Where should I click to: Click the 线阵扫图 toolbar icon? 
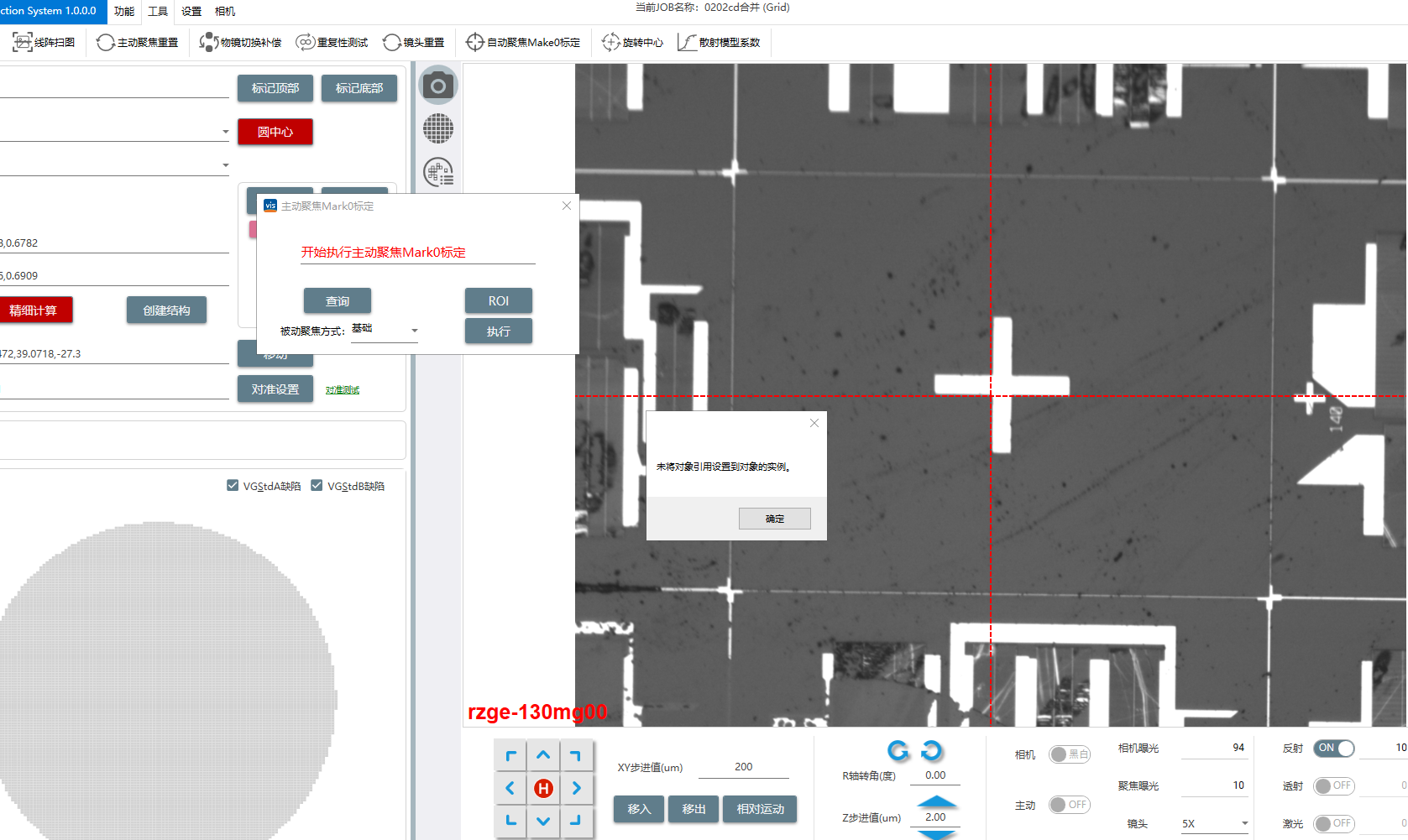point(23,42)
